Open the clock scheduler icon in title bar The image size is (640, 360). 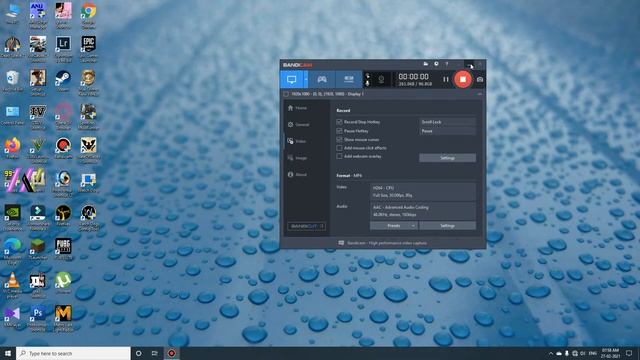[436, 64]
